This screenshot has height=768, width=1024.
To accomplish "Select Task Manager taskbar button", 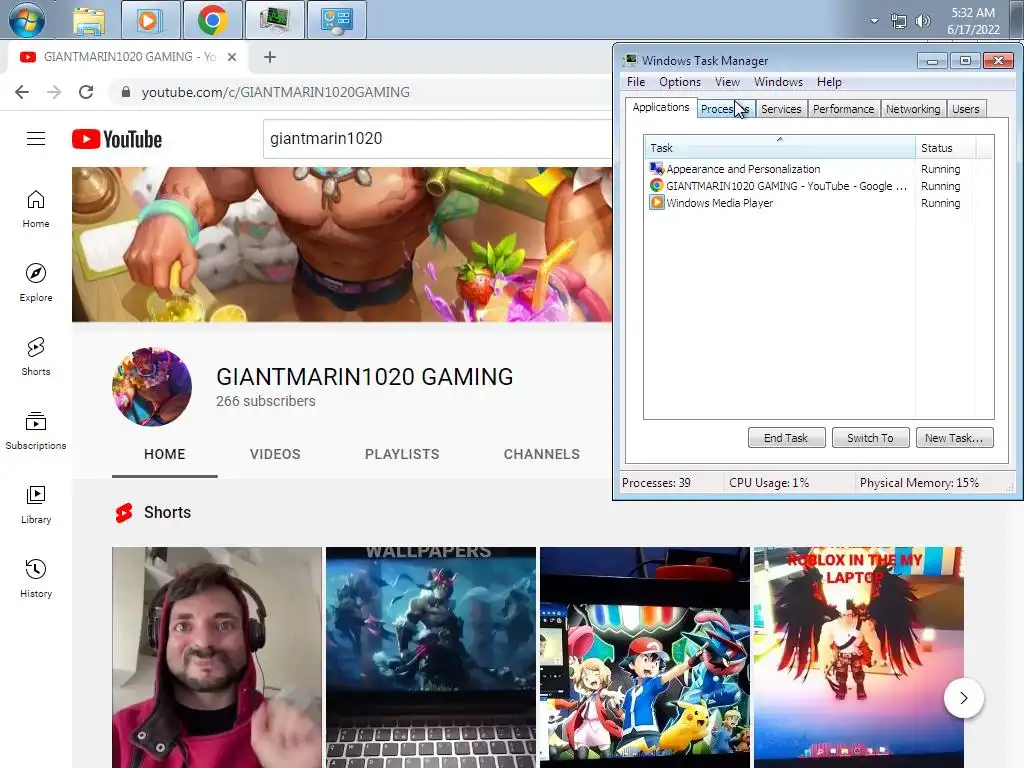I will pyautogui.click(x=274, y=20).
